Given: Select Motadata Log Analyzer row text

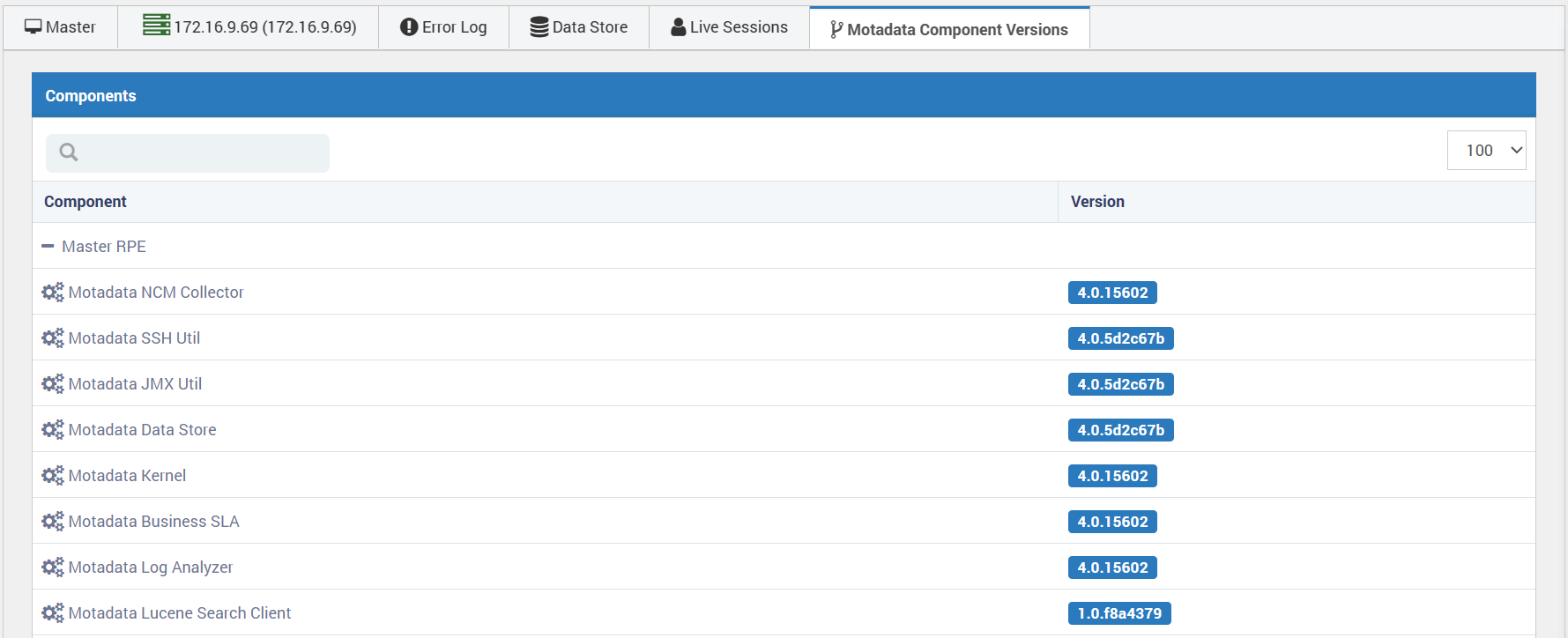Looking at the screenshot, I should pyautogui.click(x=151, y=568).
